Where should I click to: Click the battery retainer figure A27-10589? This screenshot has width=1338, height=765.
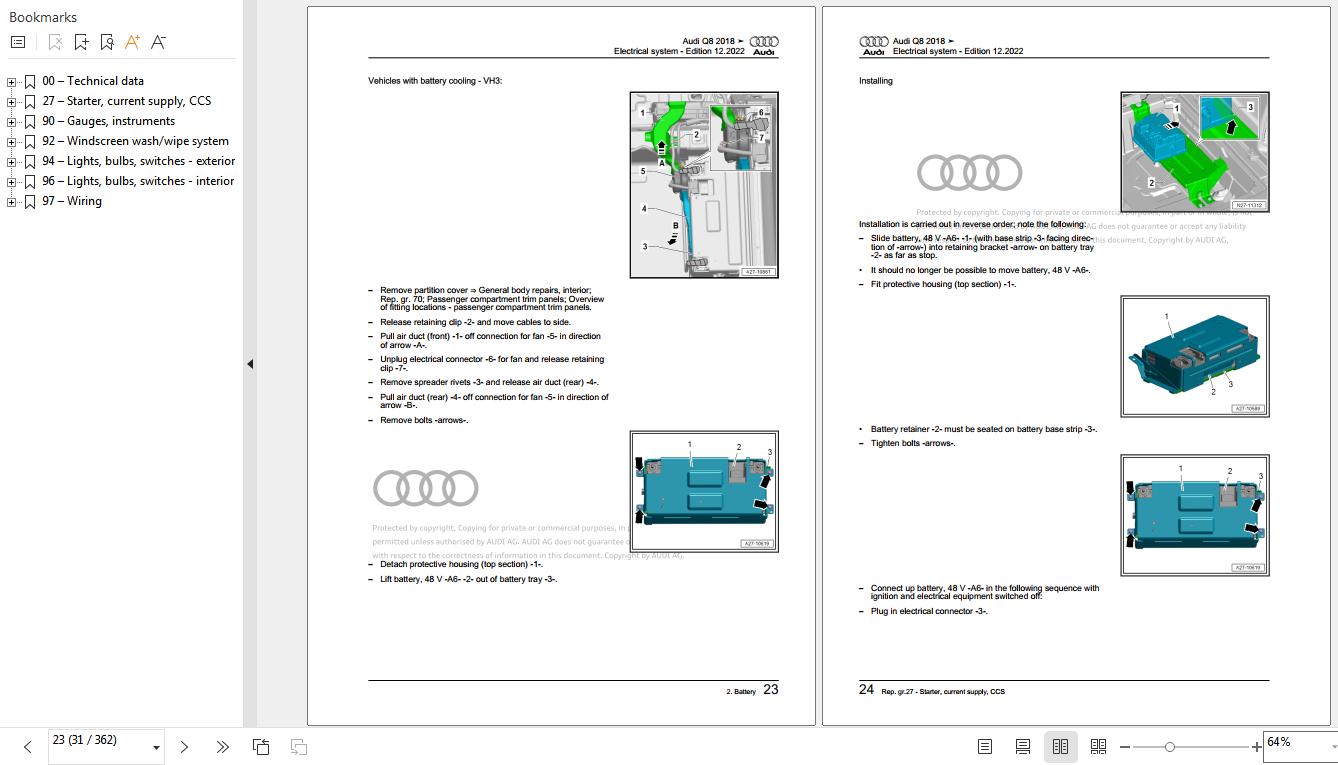pyautogui.click(x=1194, y=356)
